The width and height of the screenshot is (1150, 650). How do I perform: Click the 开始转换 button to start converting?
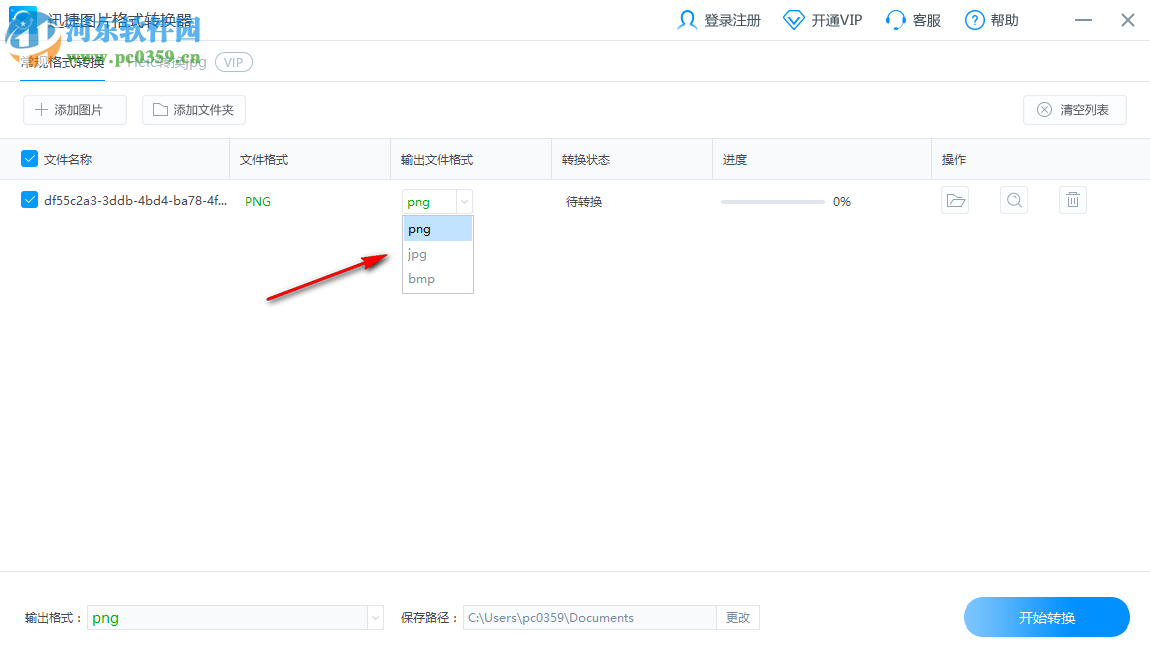[x=1046, y=617]
